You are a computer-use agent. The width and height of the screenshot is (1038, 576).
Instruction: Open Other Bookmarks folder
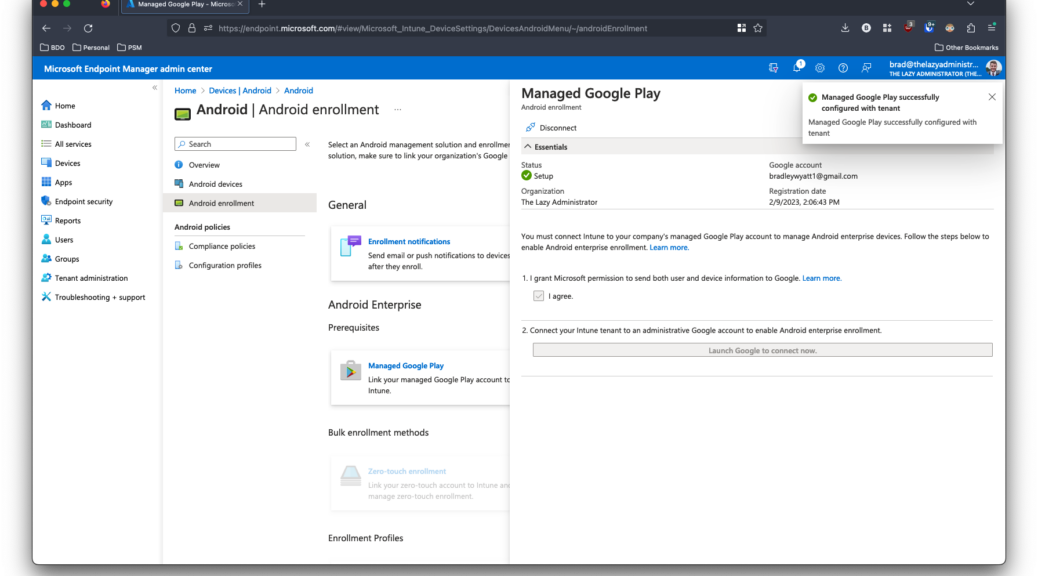(967, 48)
